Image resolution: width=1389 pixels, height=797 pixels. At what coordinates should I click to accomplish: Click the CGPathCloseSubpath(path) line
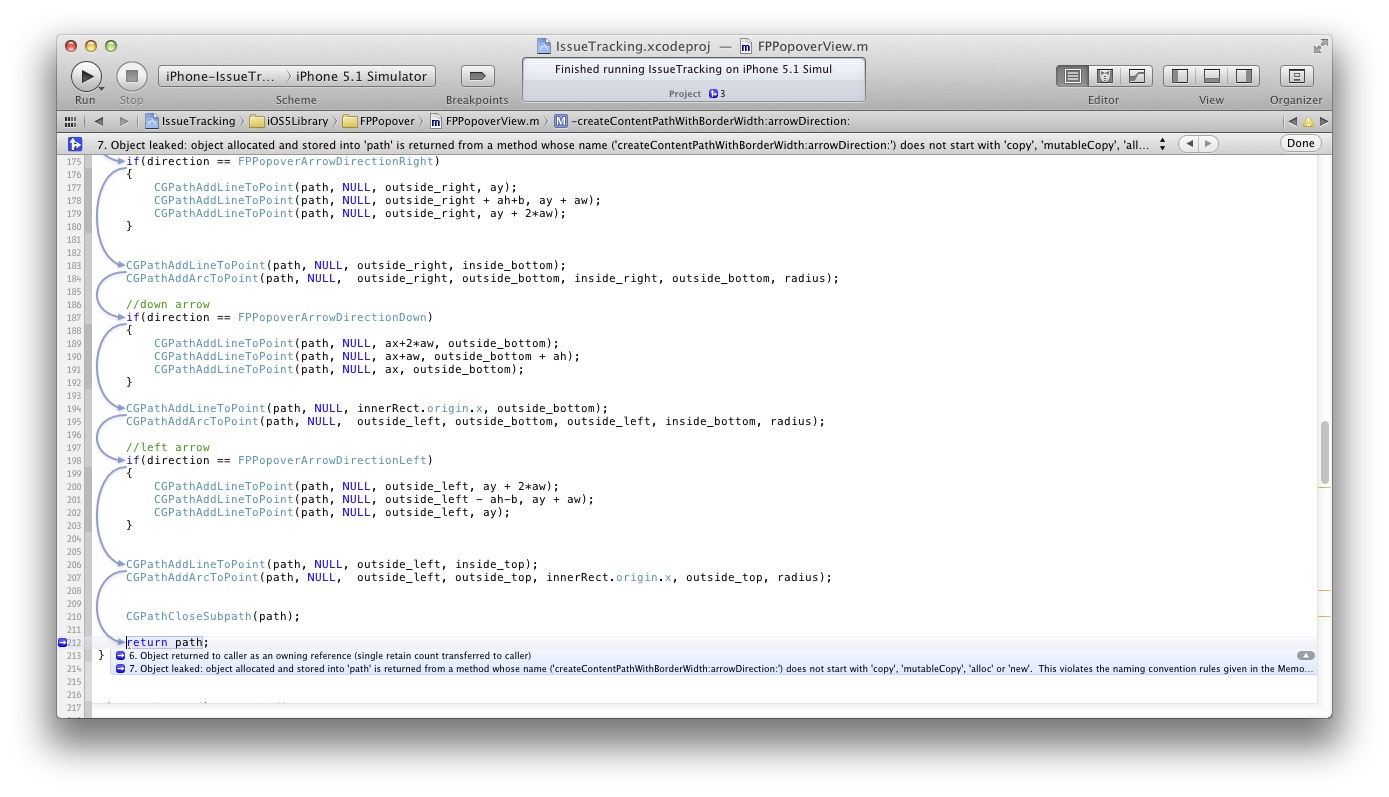point(213,616)
